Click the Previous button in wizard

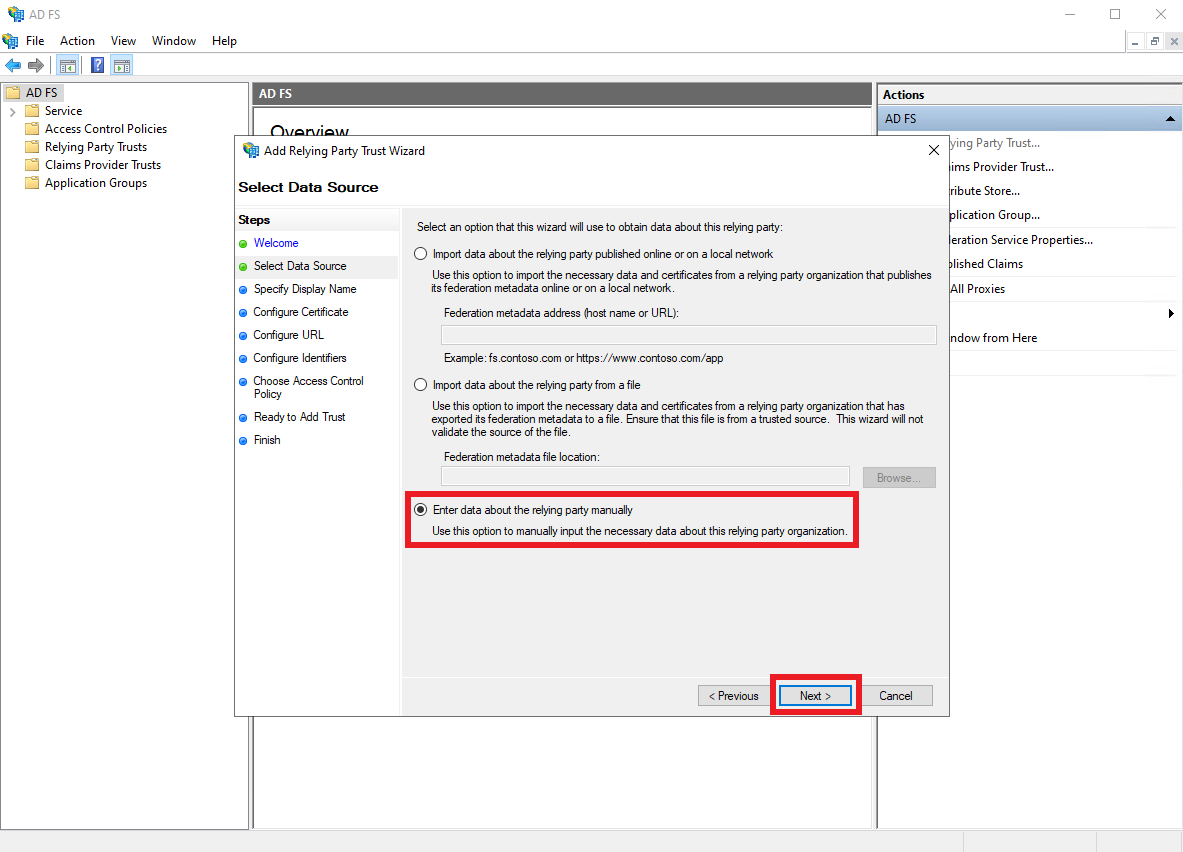click(734, 696)
